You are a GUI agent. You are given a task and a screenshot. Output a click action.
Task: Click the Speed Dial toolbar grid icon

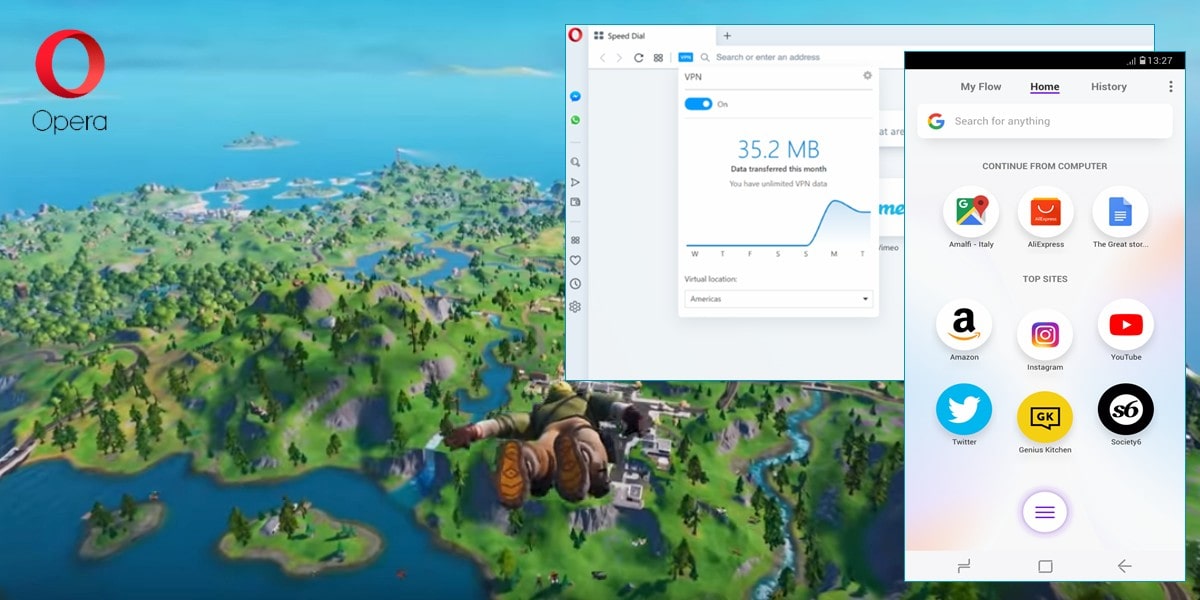point(658,58)
